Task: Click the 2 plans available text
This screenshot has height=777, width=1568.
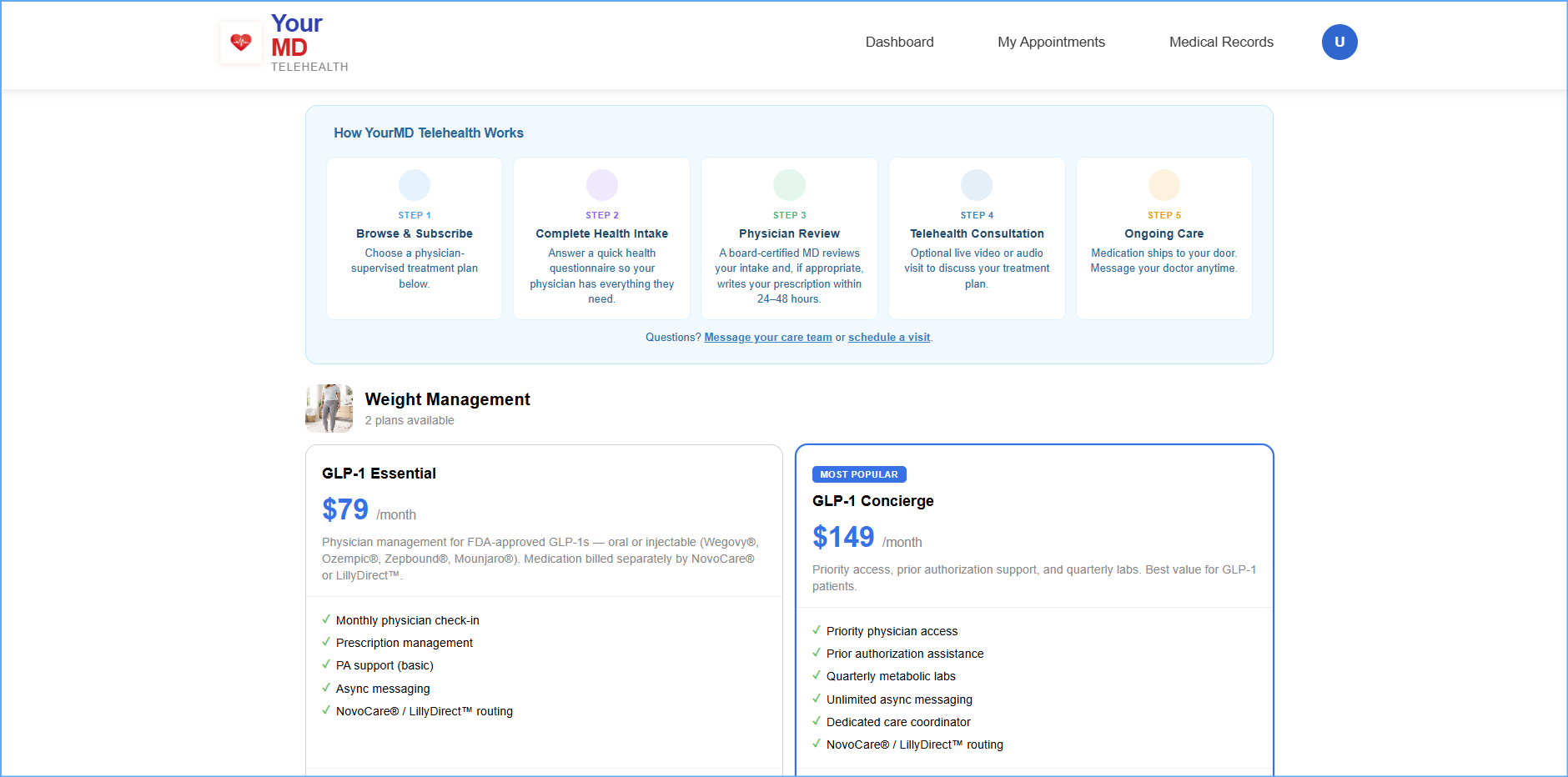Action: click(410, 420)
